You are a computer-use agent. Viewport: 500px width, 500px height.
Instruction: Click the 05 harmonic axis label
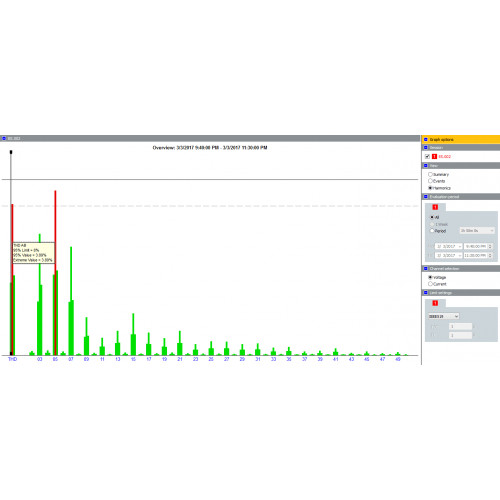(55, 359)
